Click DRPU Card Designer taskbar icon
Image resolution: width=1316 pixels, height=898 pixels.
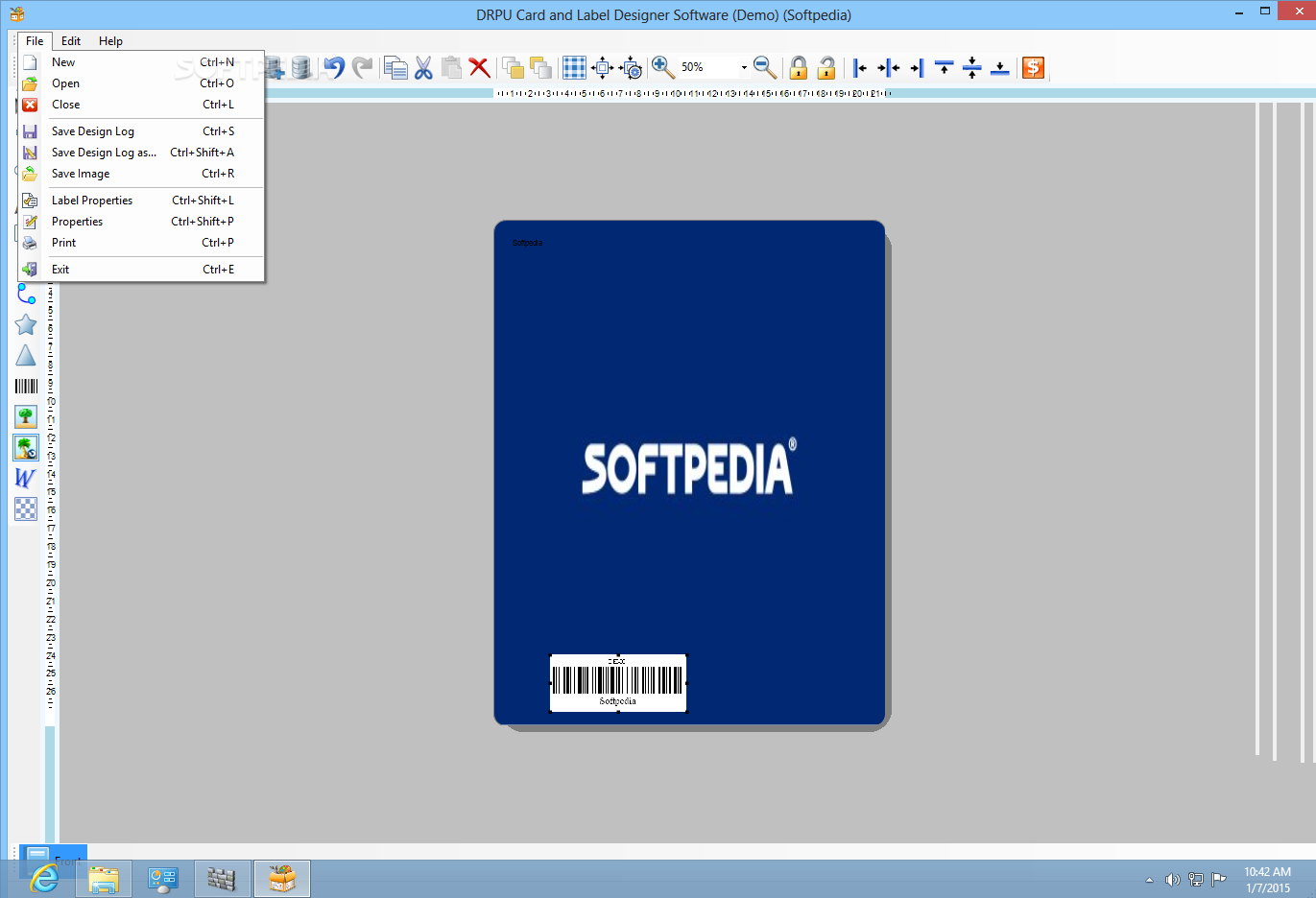[282, 879]
